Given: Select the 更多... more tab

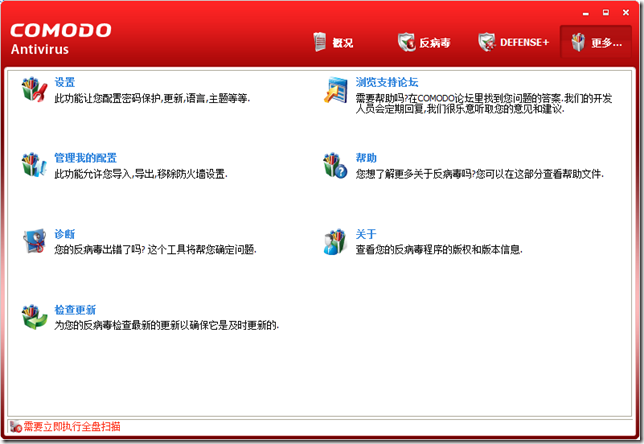Looking at the screenshot, I should tap(596, 42).
